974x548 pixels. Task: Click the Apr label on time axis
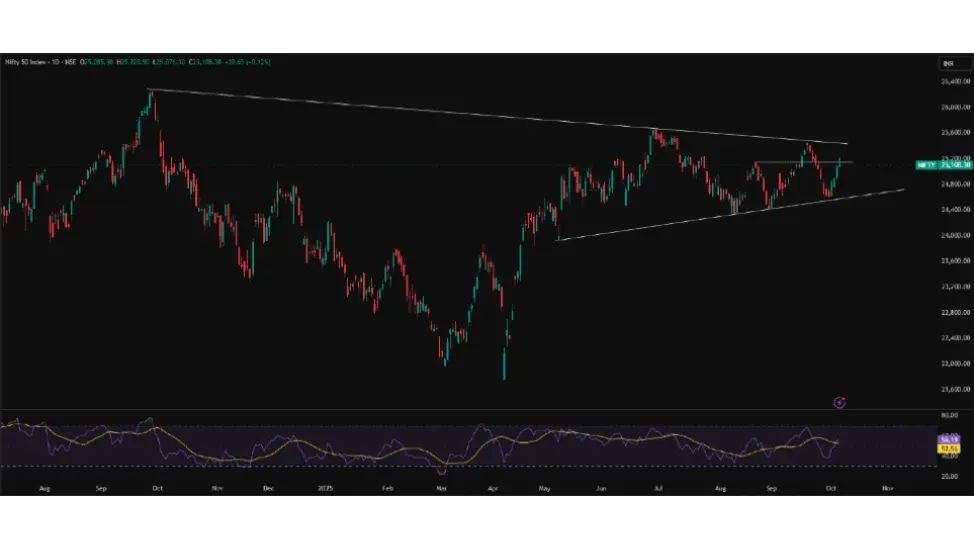pyautogui.click(x=492, y=489)
